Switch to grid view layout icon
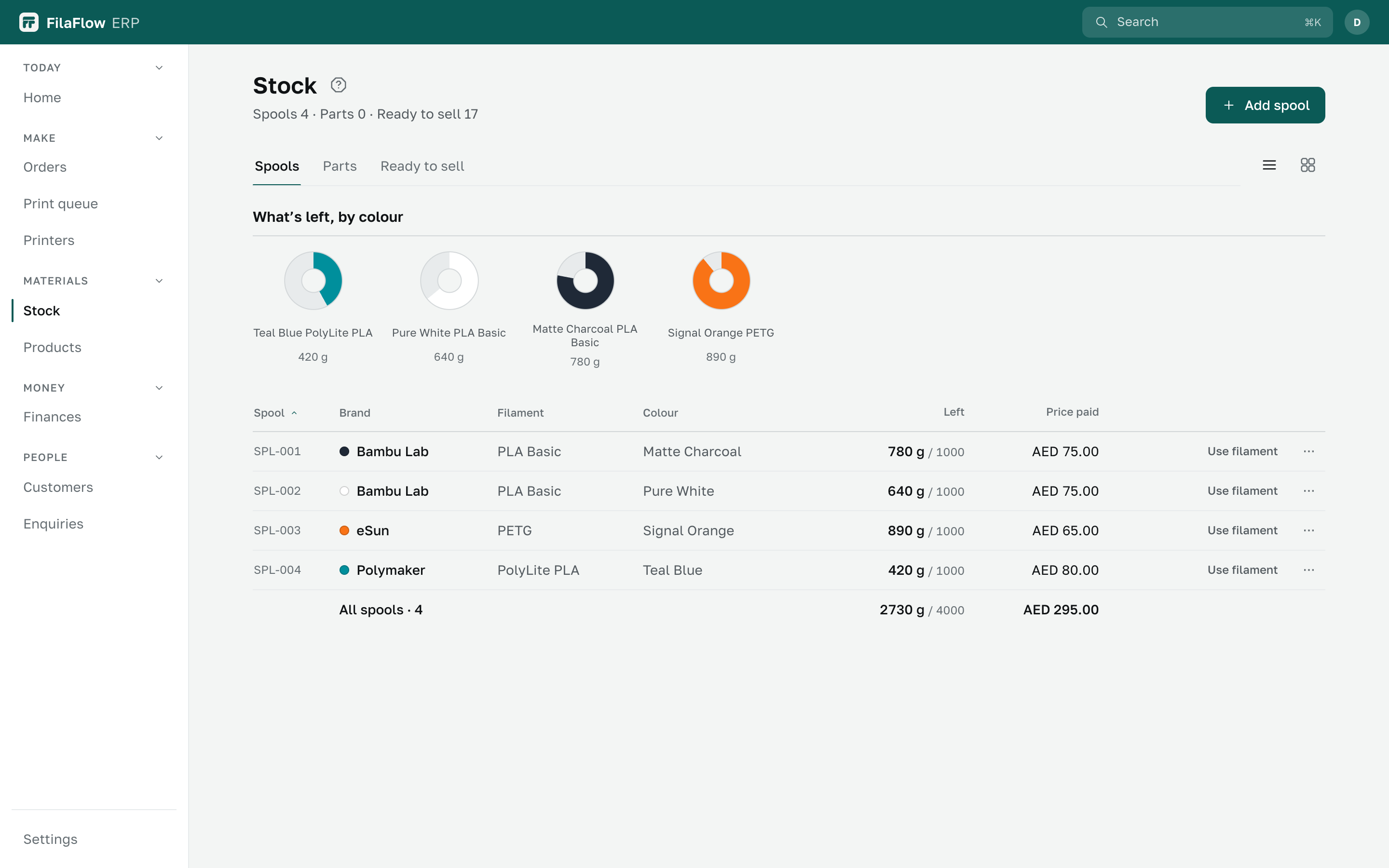 coord(1307,165)
